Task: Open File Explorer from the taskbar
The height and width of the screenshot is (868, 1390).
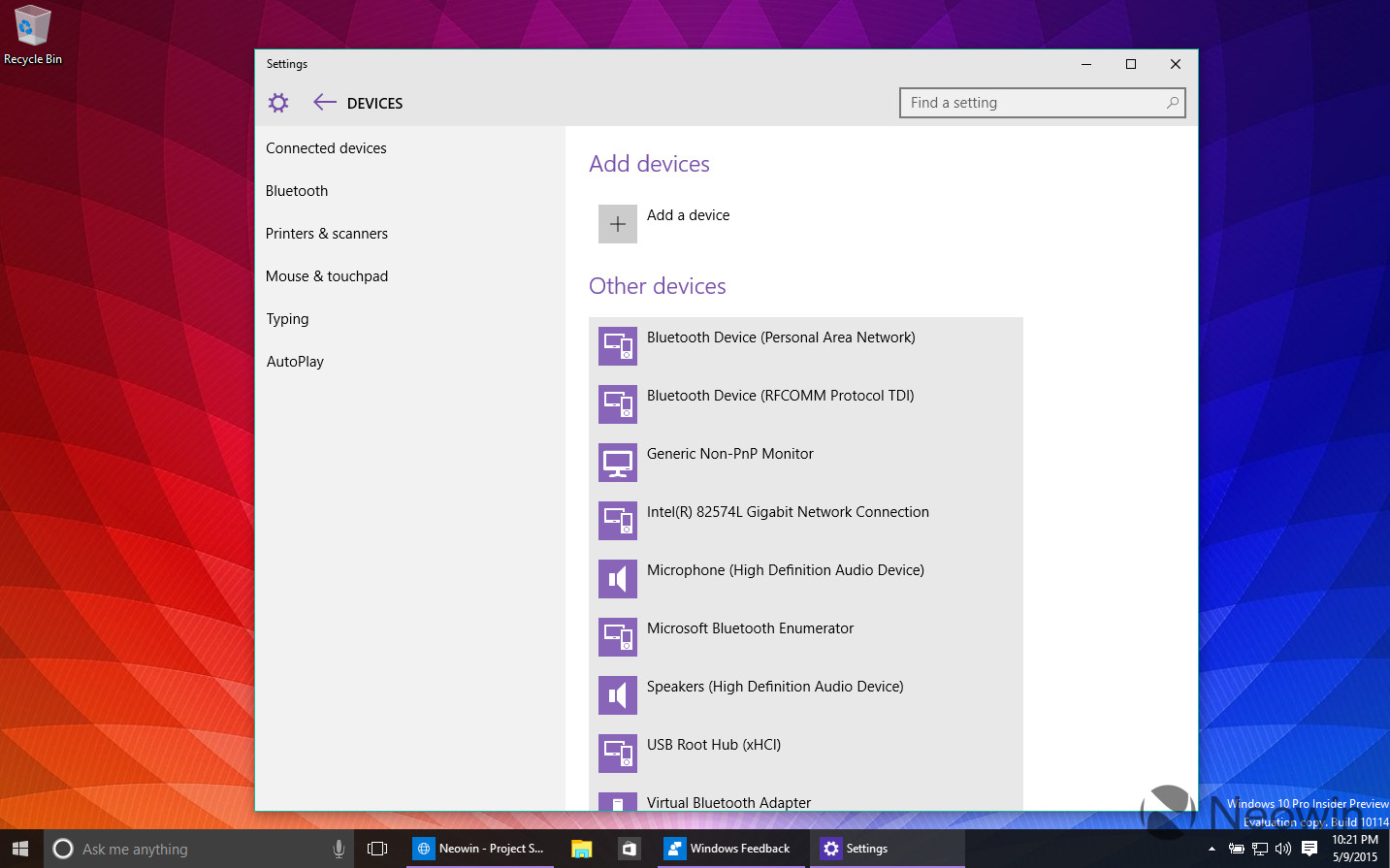Action: [581, 849]
